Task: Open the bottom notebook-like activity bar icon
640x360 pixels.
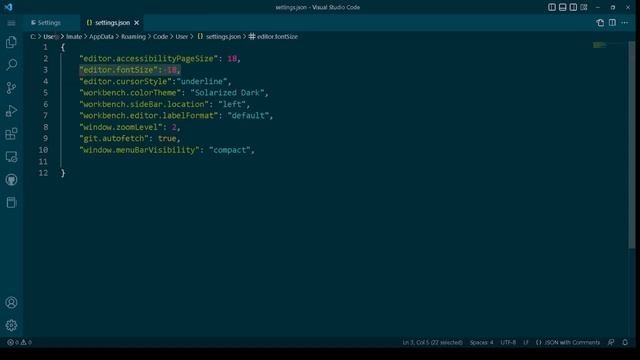Action: tap(11, 202)
